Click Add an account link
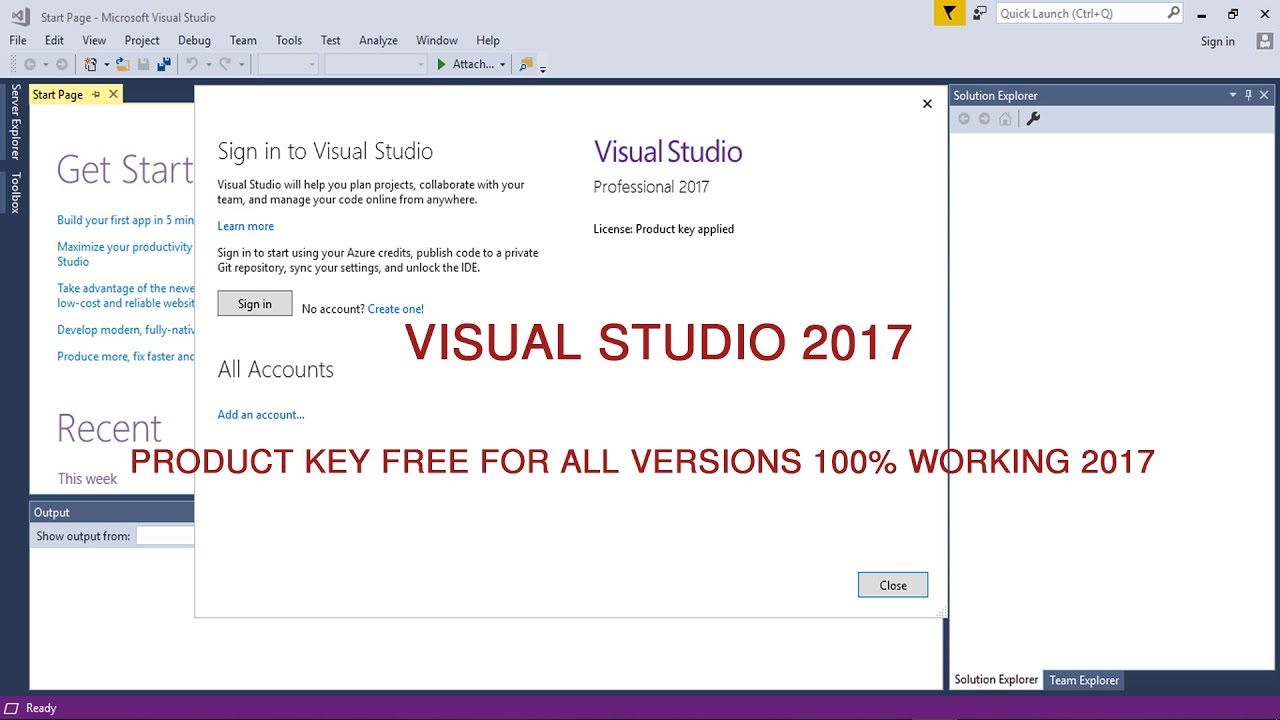This screenshot has width=1280, height=720. [261, 414]
